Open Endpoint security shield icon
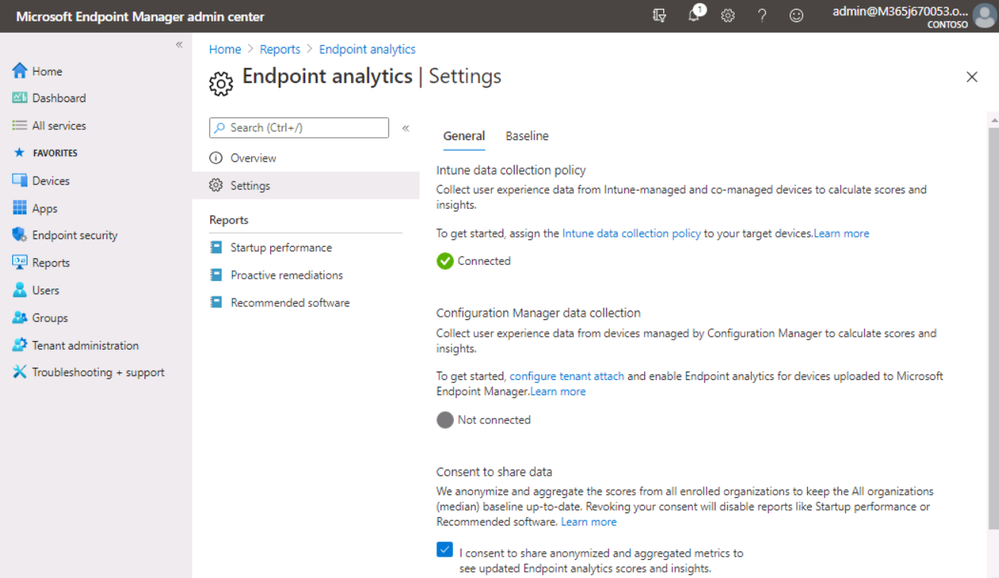Image resolution: width=999 pixels, height=578 pixels. [20, 235]
